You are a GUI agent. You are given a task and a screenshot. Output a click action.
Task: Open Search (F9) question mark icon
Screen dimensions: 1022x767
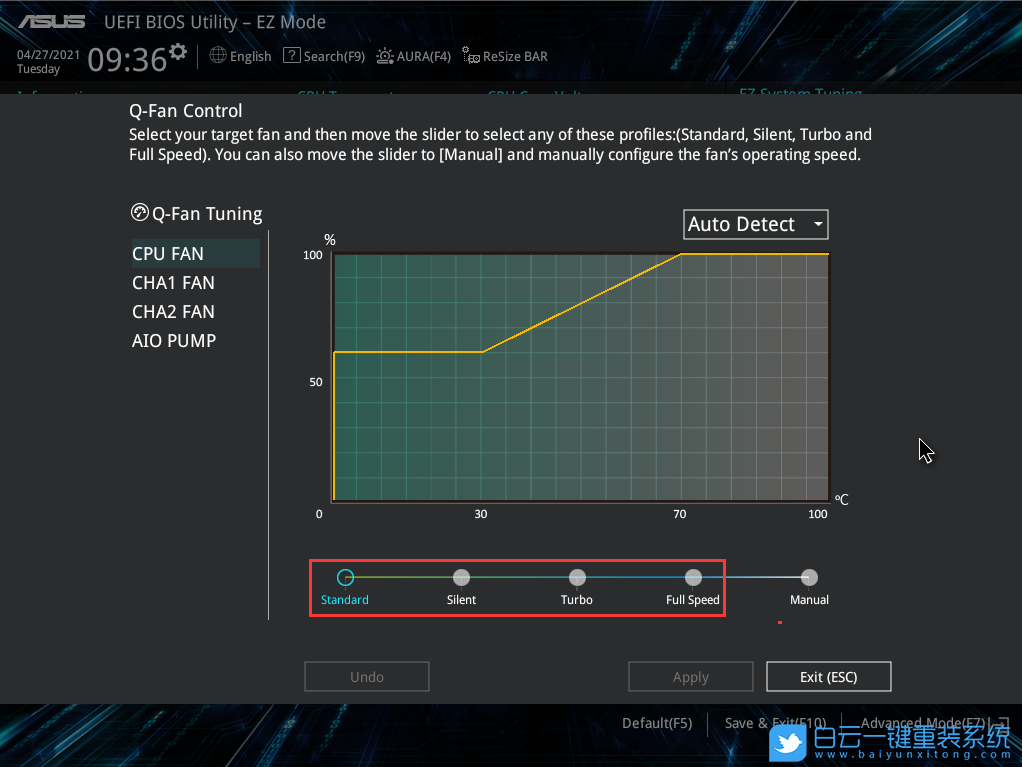pos(291,56)
